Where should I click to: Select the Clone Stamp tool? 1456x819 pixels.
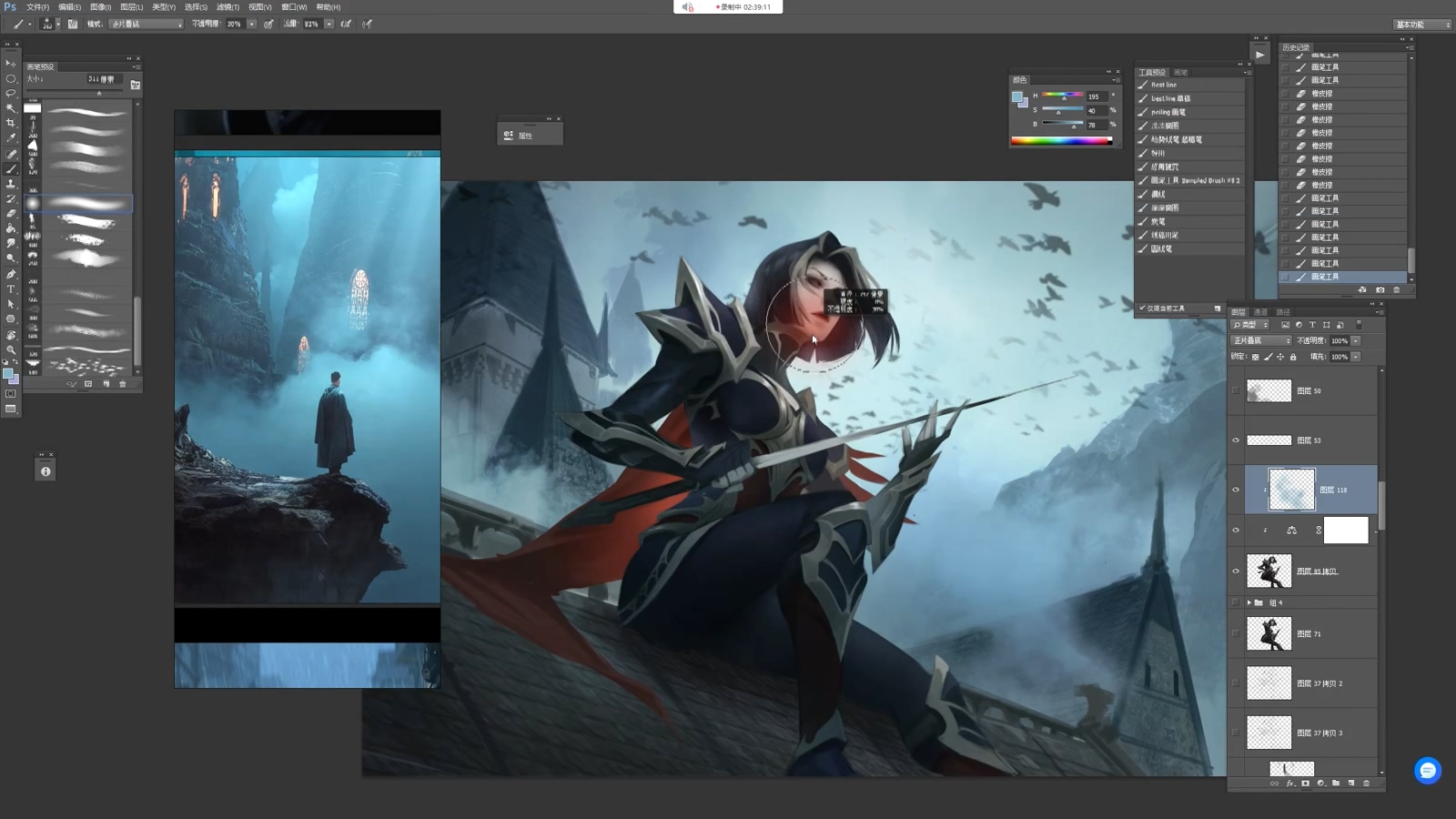(x=11, y=184)
